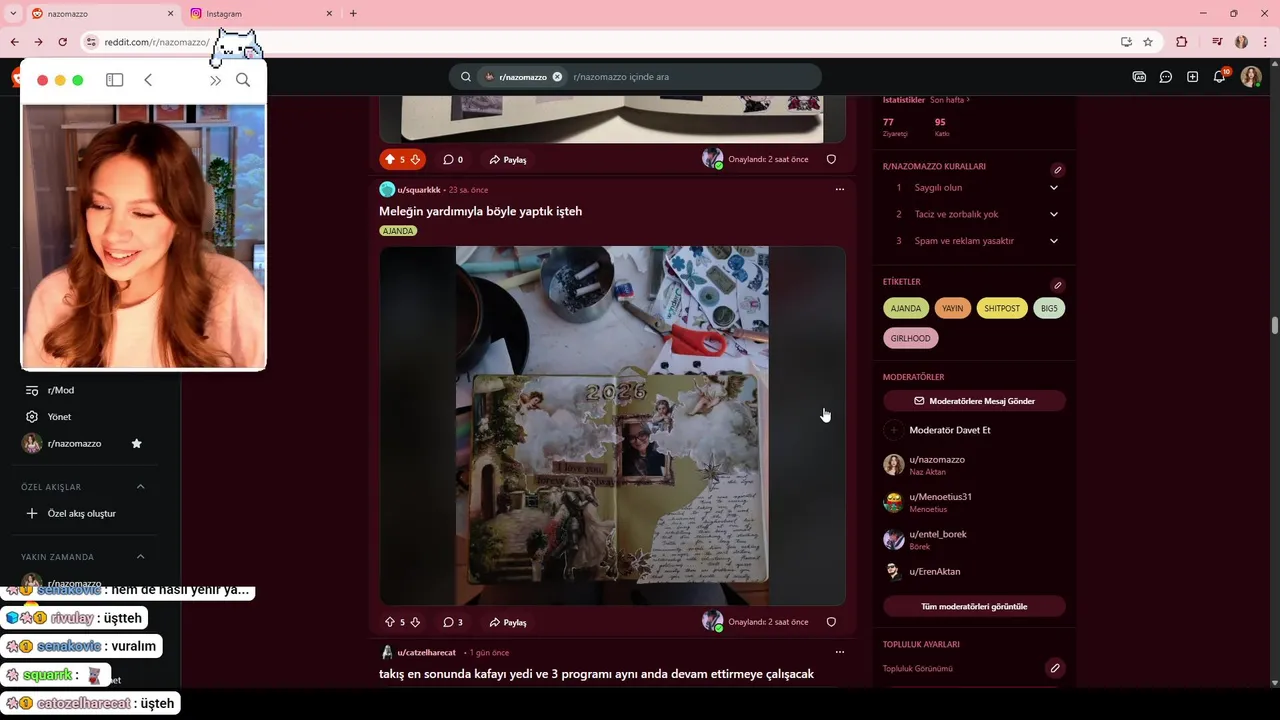The width and height of the screenshot is (1280, 720).
Task: Click AJANDA flair on squarkkk post
Action: point(398,231)
